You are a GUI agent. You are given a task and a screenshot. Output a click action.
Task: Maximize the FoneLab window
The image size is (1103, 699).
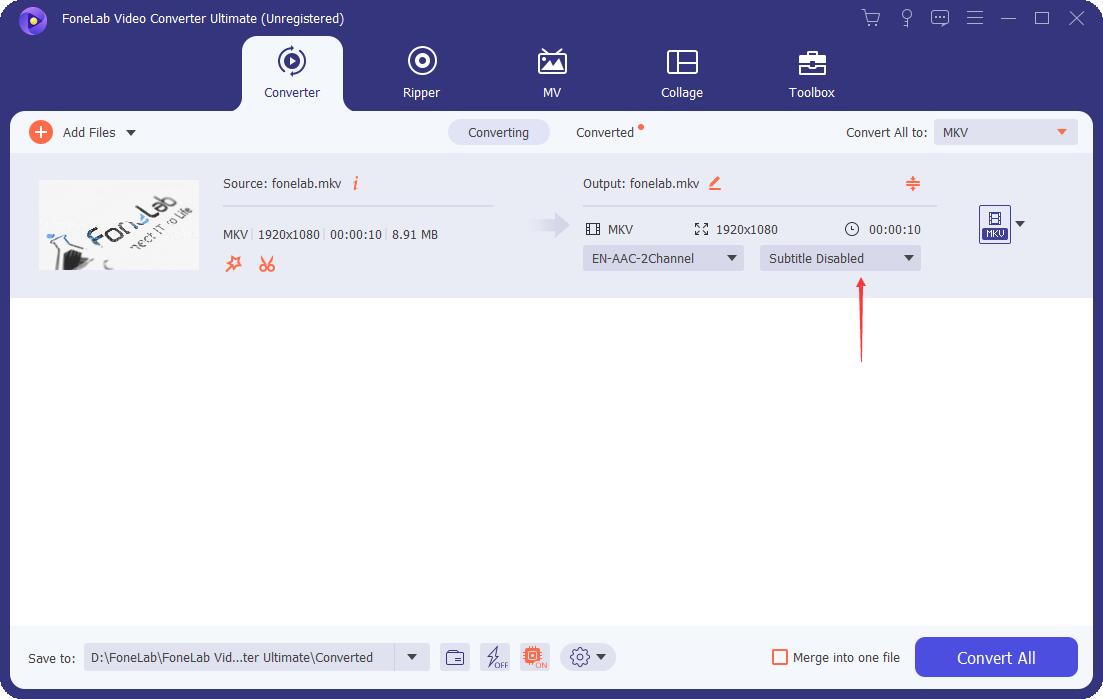point(1042,18)
